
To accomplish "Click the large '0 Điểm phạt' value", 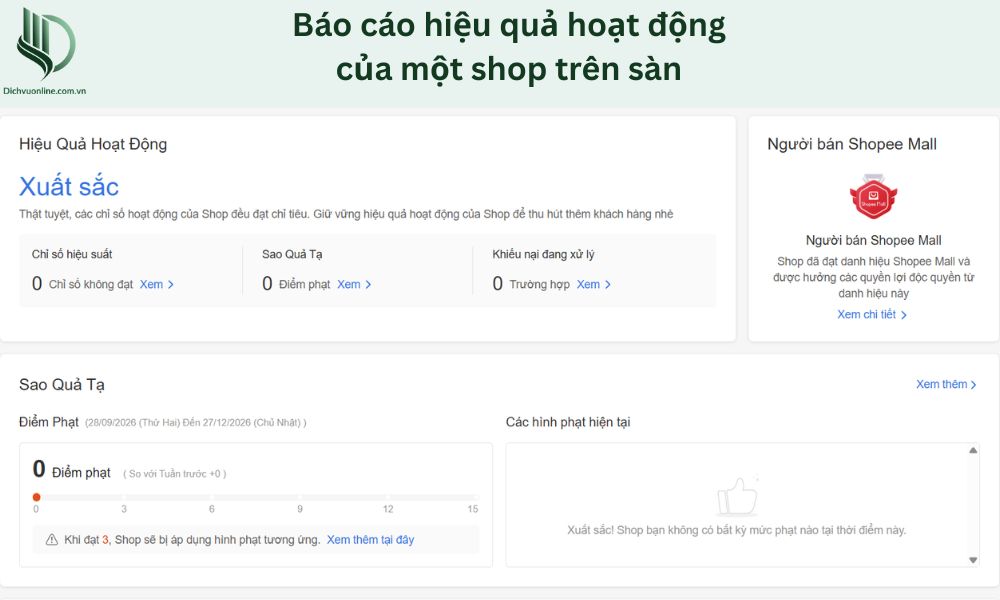I will (x=71, y=470).
